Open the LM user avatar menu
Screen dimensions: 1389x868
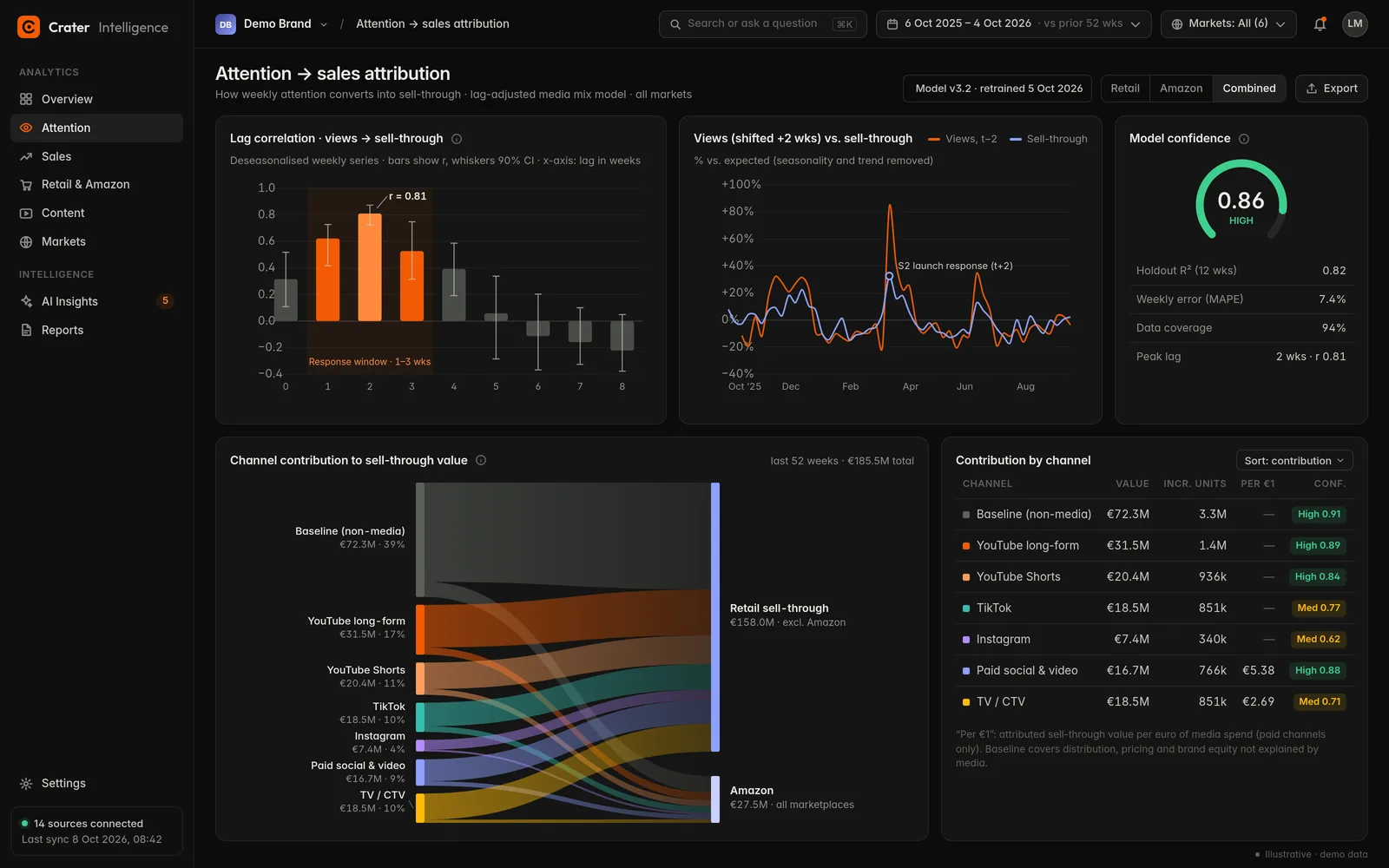[x=1355, y=24]
